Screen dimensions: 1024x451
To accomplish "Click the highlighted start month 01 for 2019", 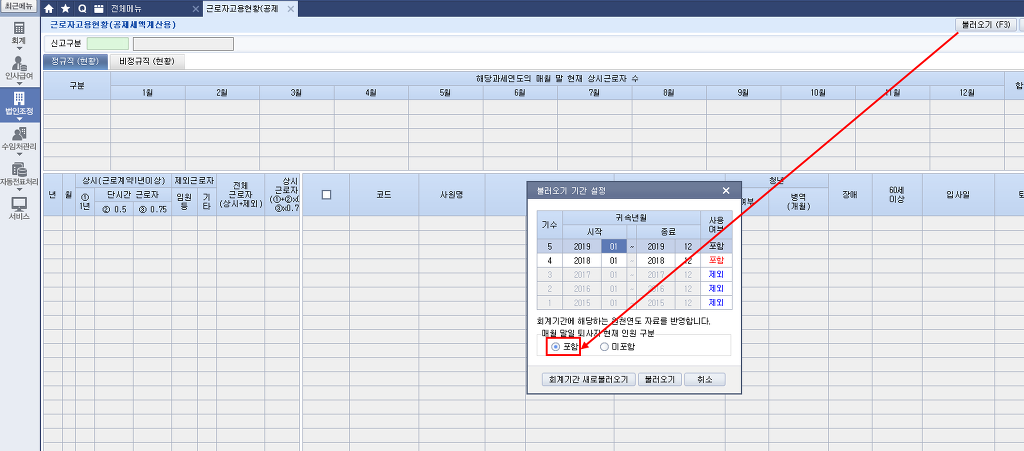I will (614, 247).
